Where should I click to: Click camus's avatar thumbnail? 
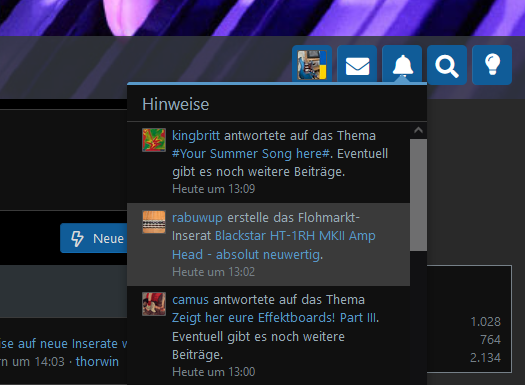(154, 304)
